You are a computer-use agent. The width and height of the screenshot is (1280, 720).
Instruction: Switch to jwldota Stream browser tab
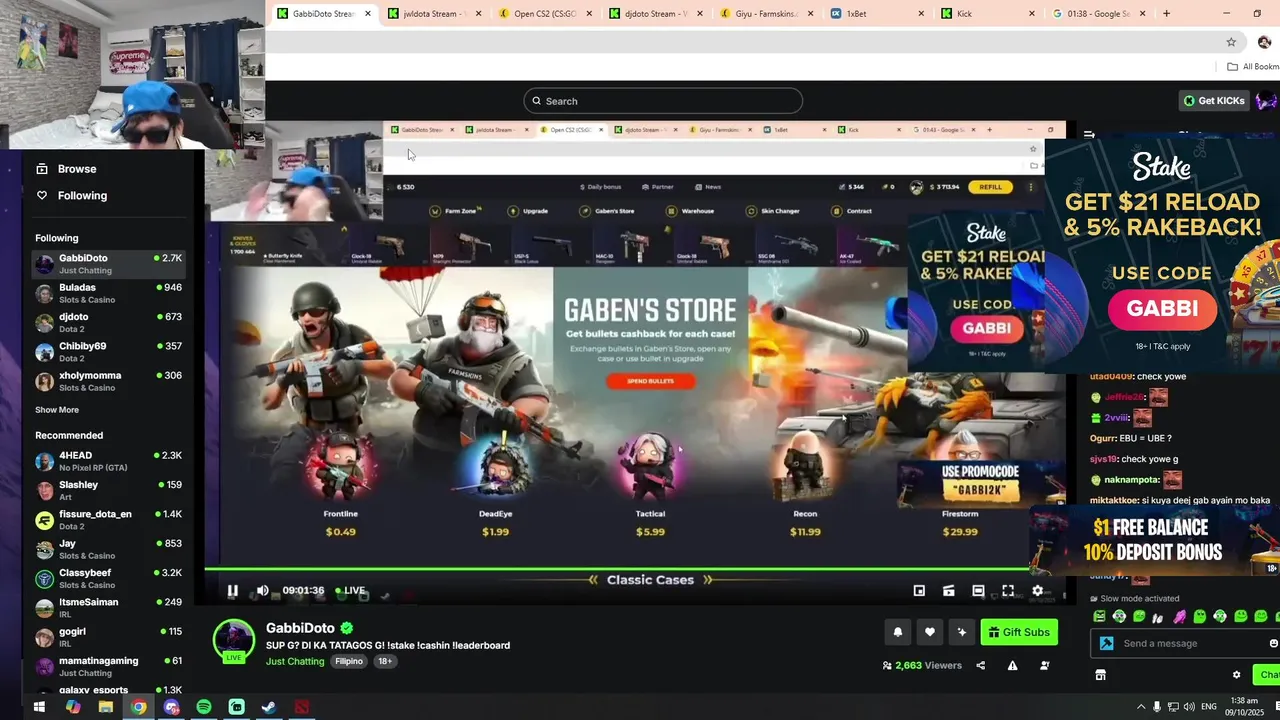(435, 14)
